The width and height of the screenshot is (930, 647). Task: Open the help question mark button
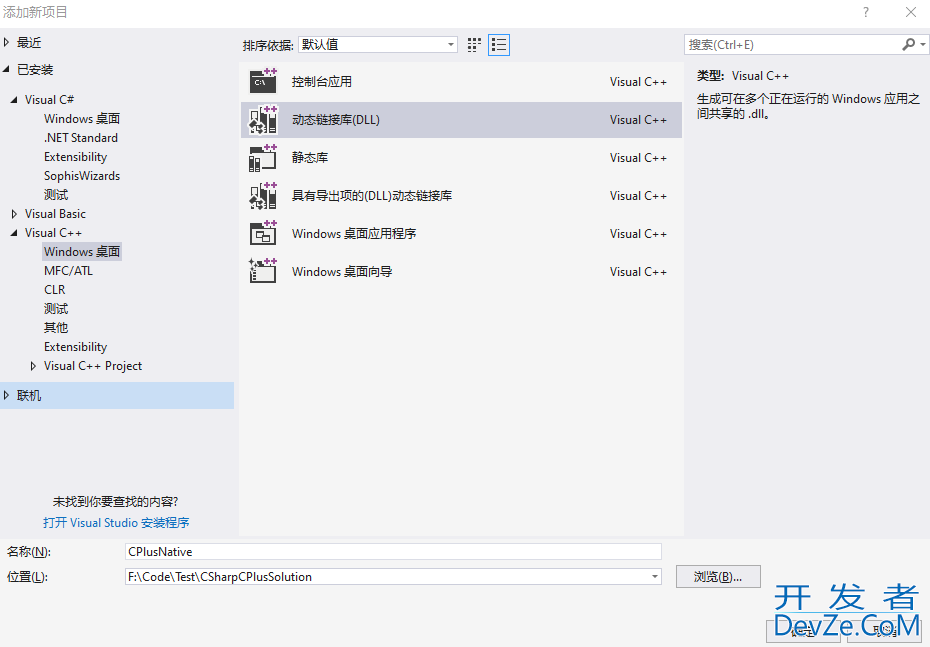click(x=866, y=12)
